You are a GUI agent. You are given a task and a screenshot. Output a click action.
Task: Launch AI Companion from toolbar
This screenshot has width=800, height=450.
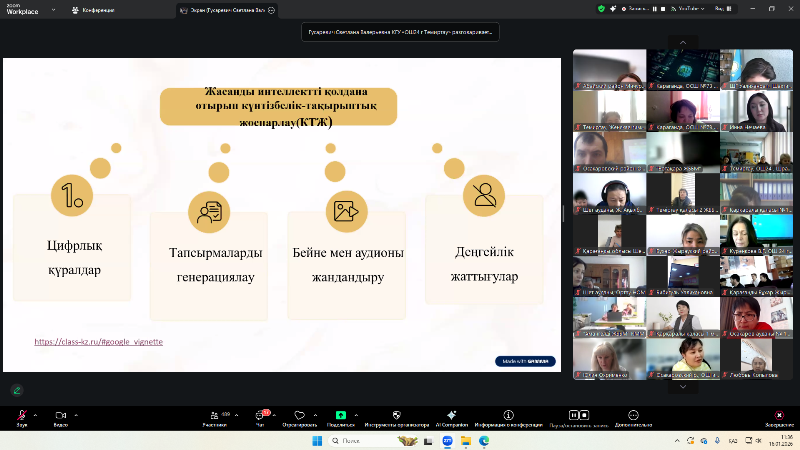coord(451,415)
